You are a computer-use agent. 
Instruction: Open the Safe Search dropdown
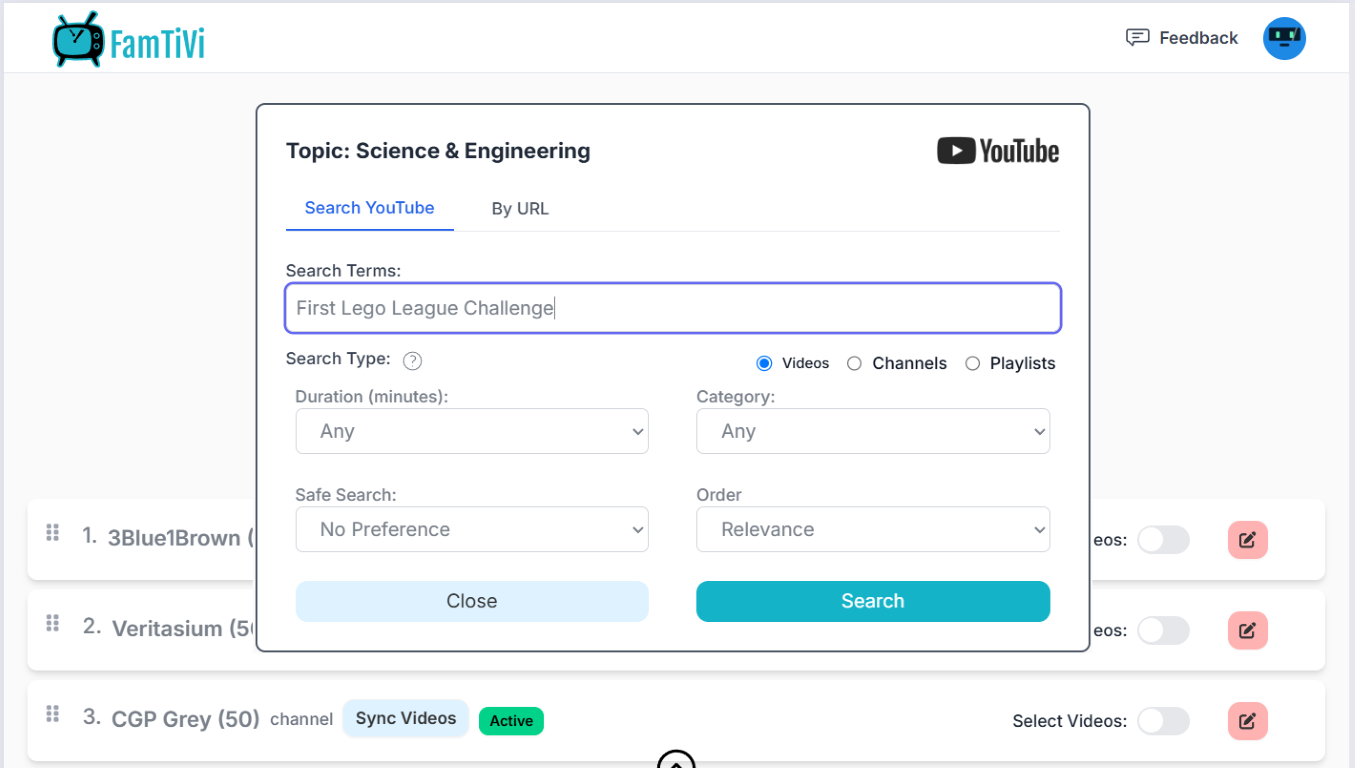(x=472, y=529)
